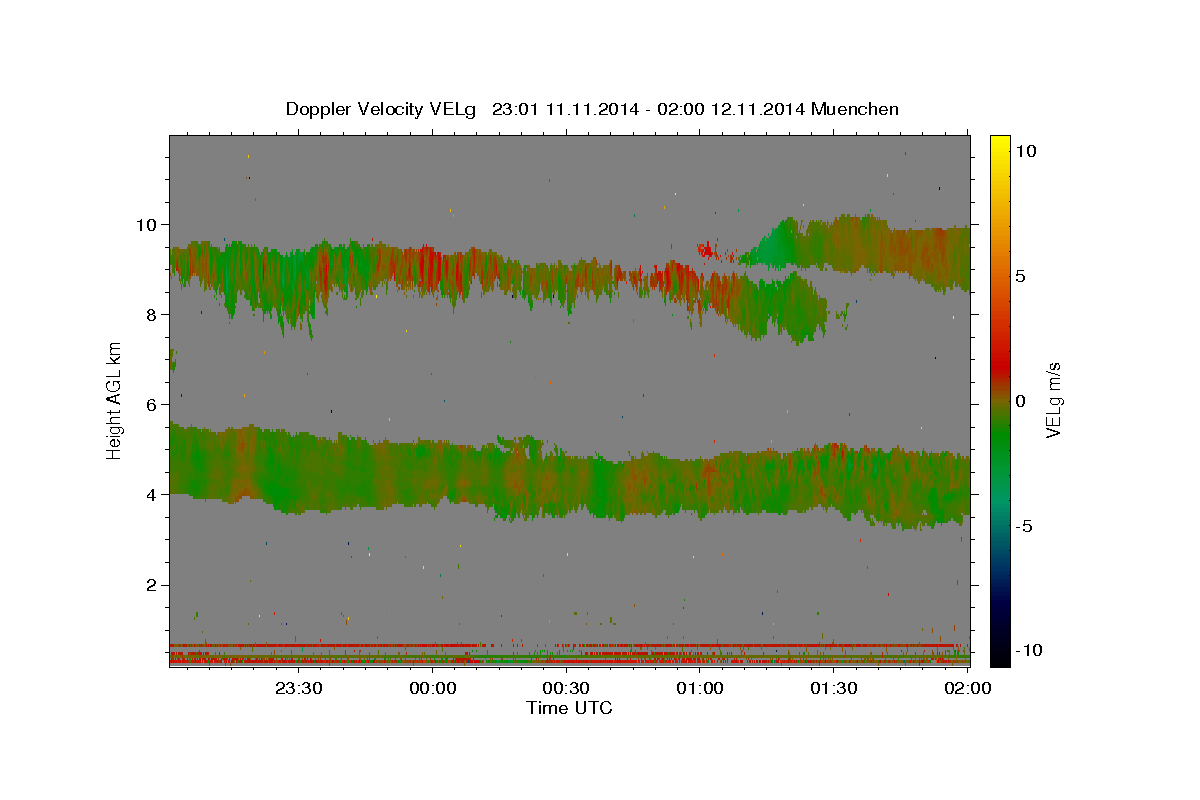Click the plot title "Doppler Velocity VELg"

click(x=382, y=109)
